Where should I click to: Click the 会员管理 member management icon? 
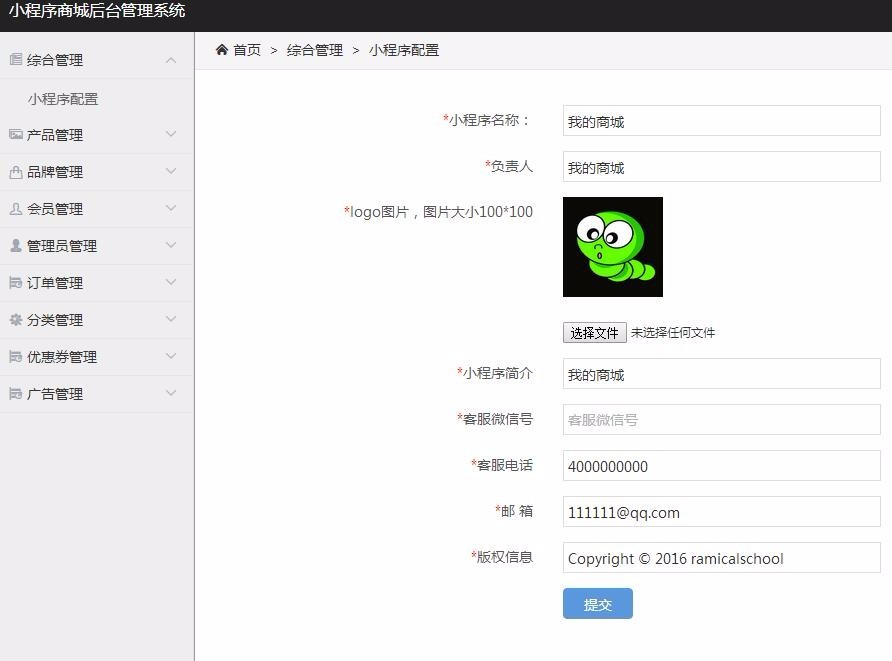pos(14,208)
